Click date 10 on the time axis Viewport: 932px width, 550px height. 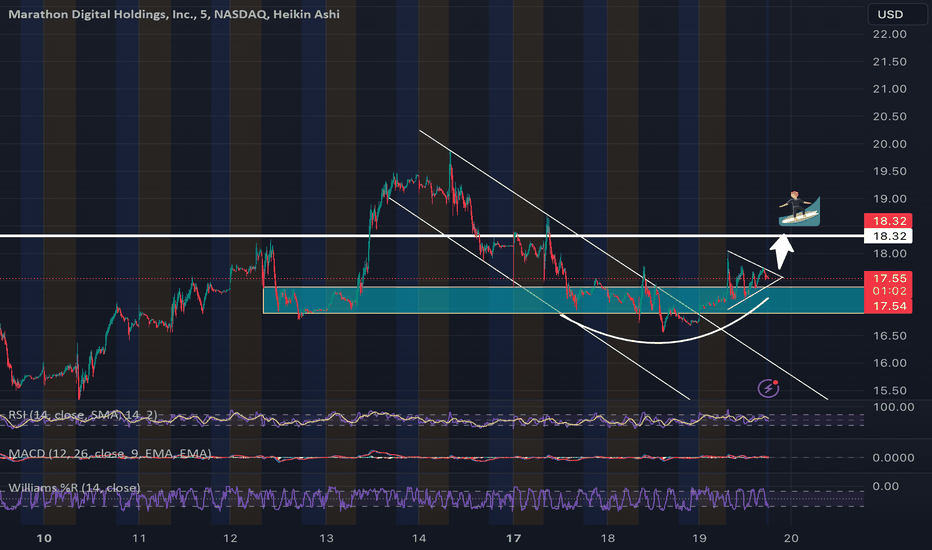(44, 538)
